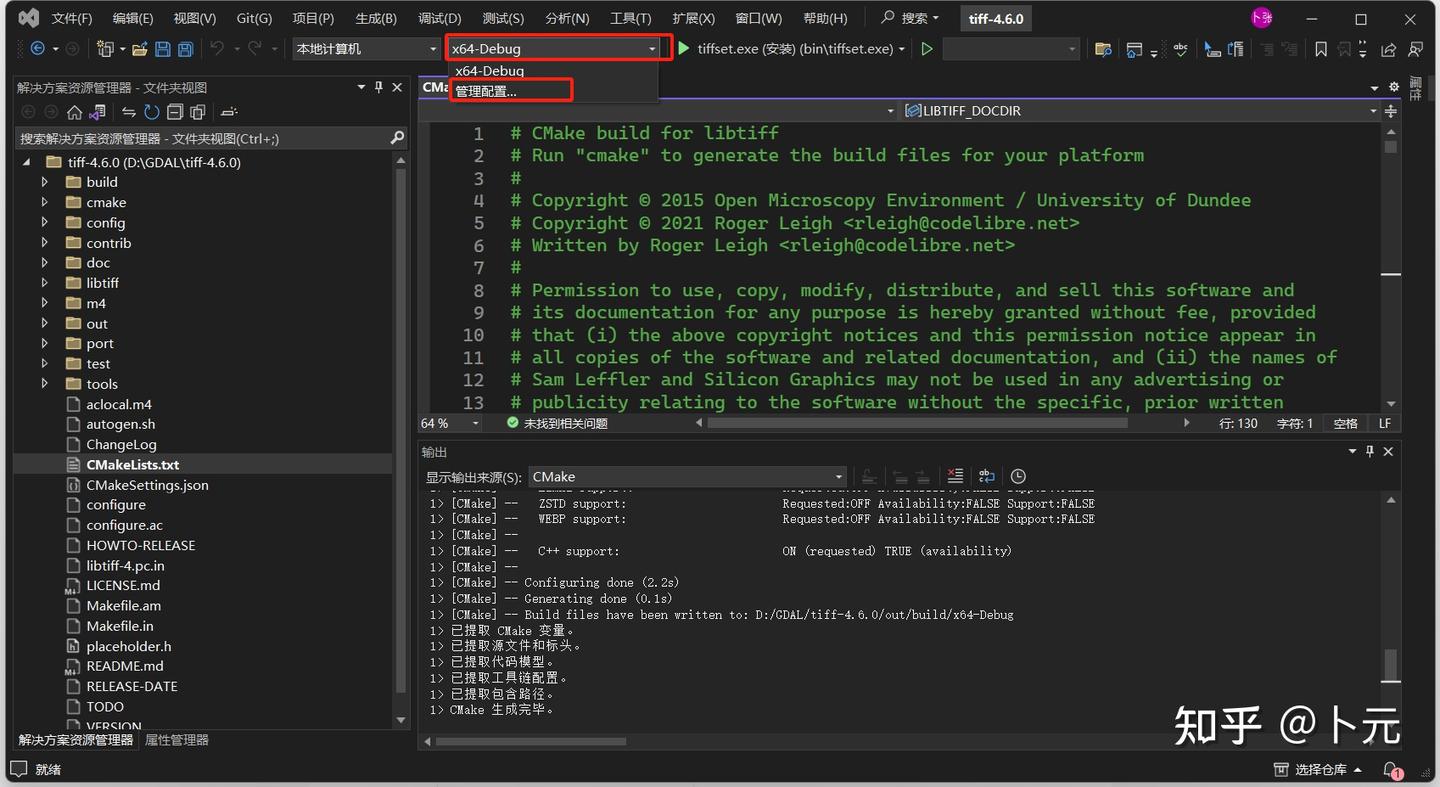Open the 生成(B) build menu

pyautogui.click(x=376, y=19)
